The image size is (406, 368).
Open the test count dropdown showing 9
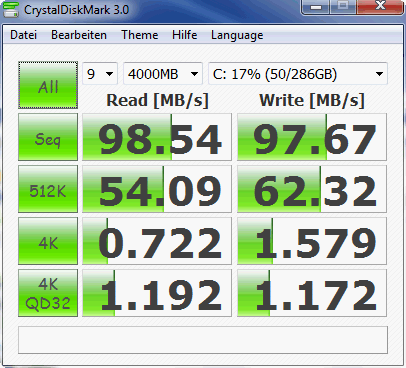point(100,74)
